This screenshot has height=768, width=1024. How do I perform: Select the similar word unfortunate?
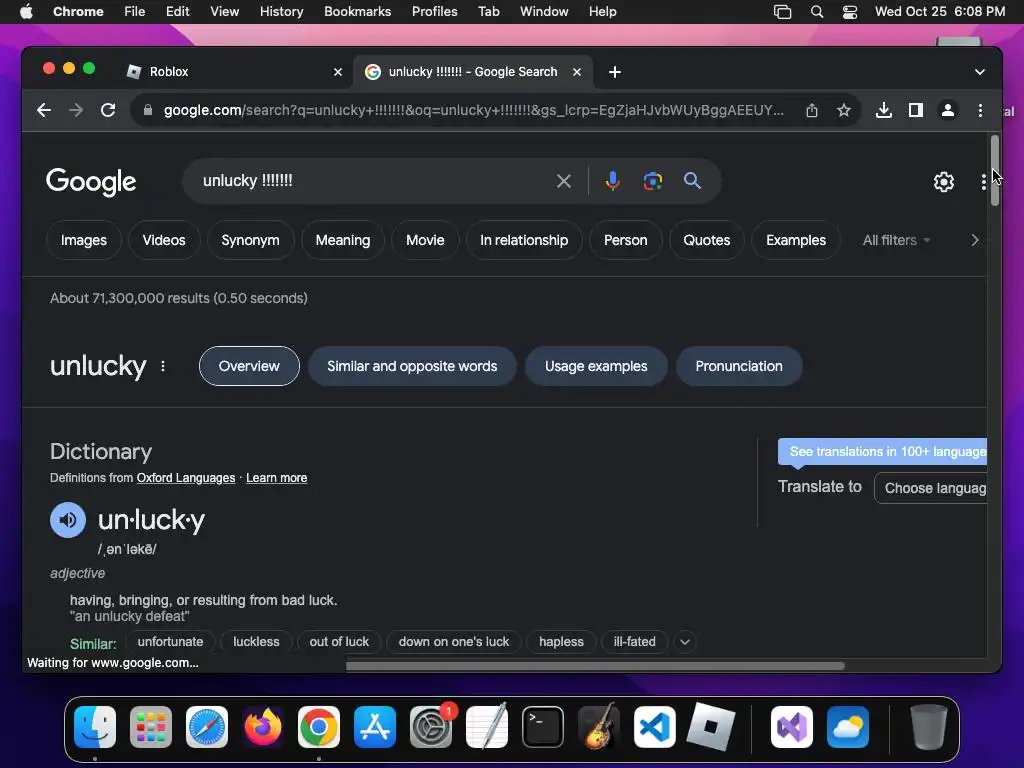(170, 642)
